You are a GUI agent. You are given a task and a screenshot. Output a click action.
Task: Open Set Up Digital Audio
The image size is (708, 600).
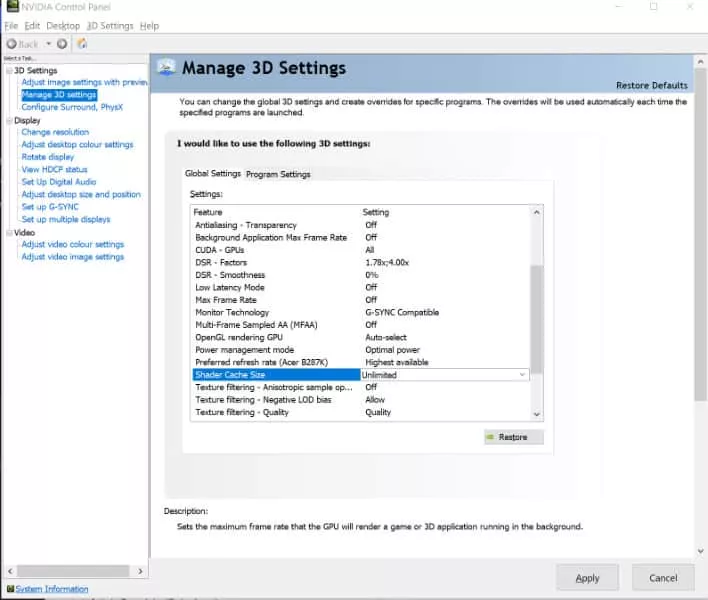coord(59,181)
